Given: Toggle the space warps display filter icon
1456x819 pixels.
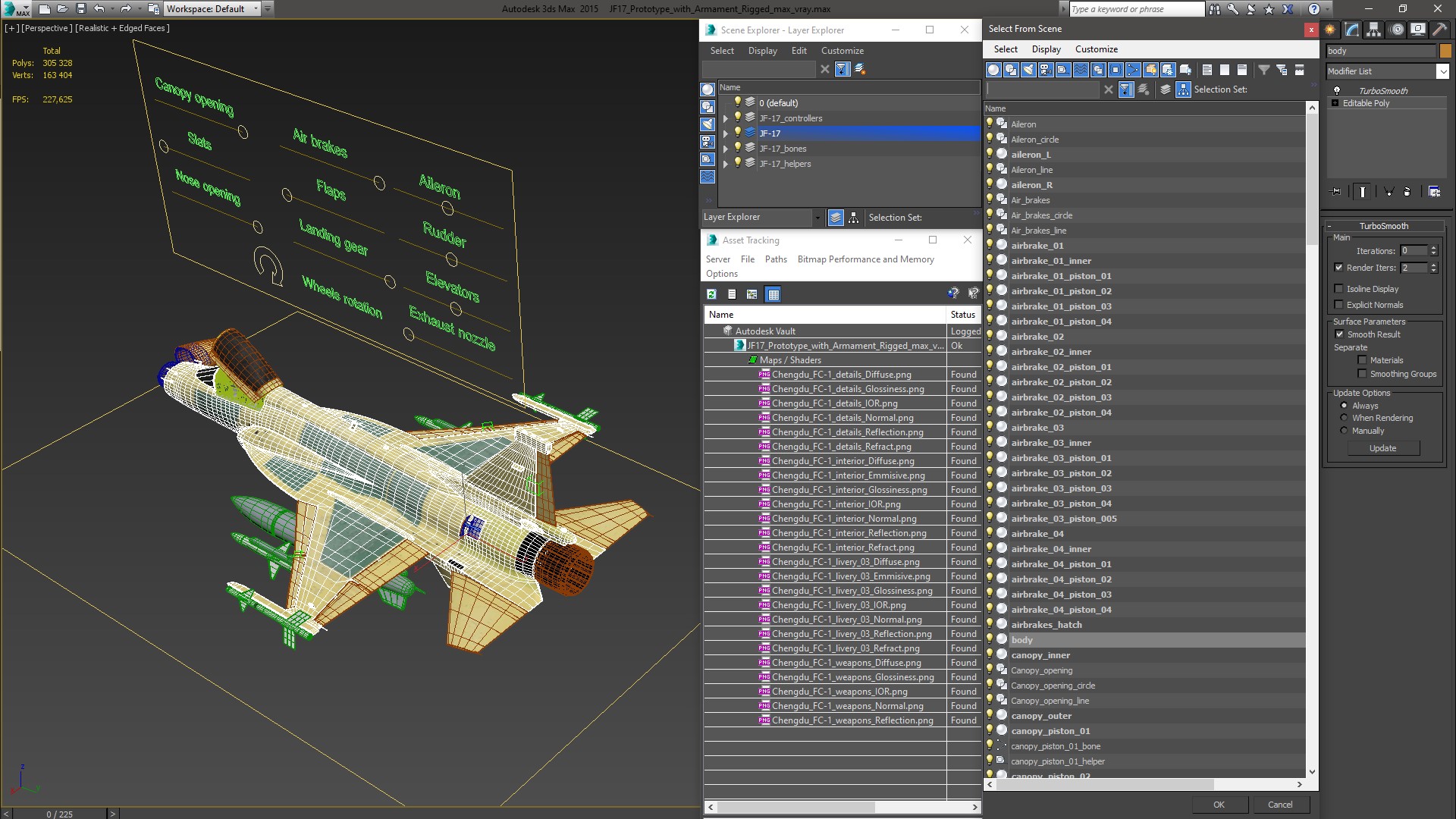Looking at the screenshot, I should pos(1081,70).
